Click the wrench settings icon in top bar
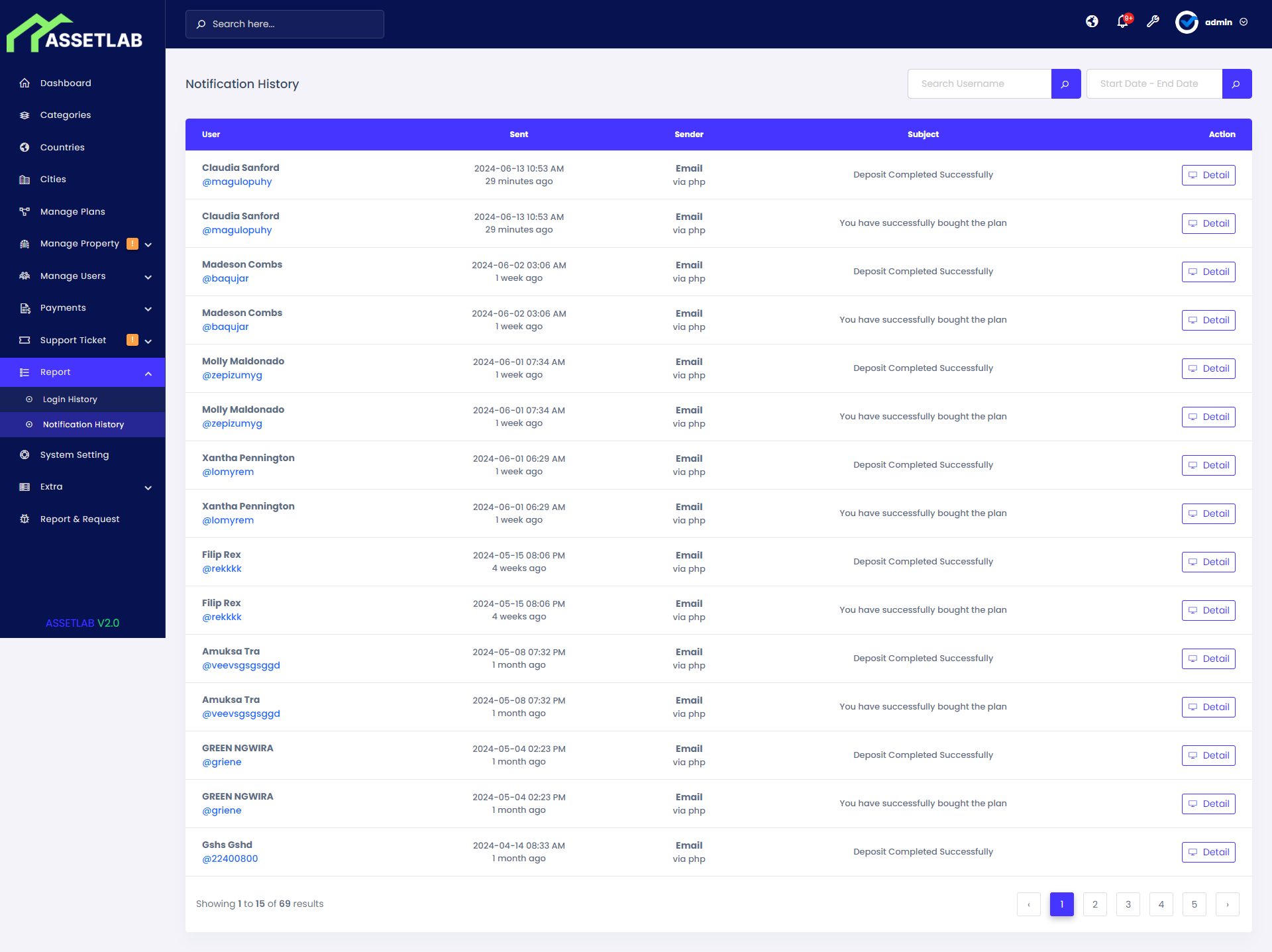 [x=1153, y=22]
